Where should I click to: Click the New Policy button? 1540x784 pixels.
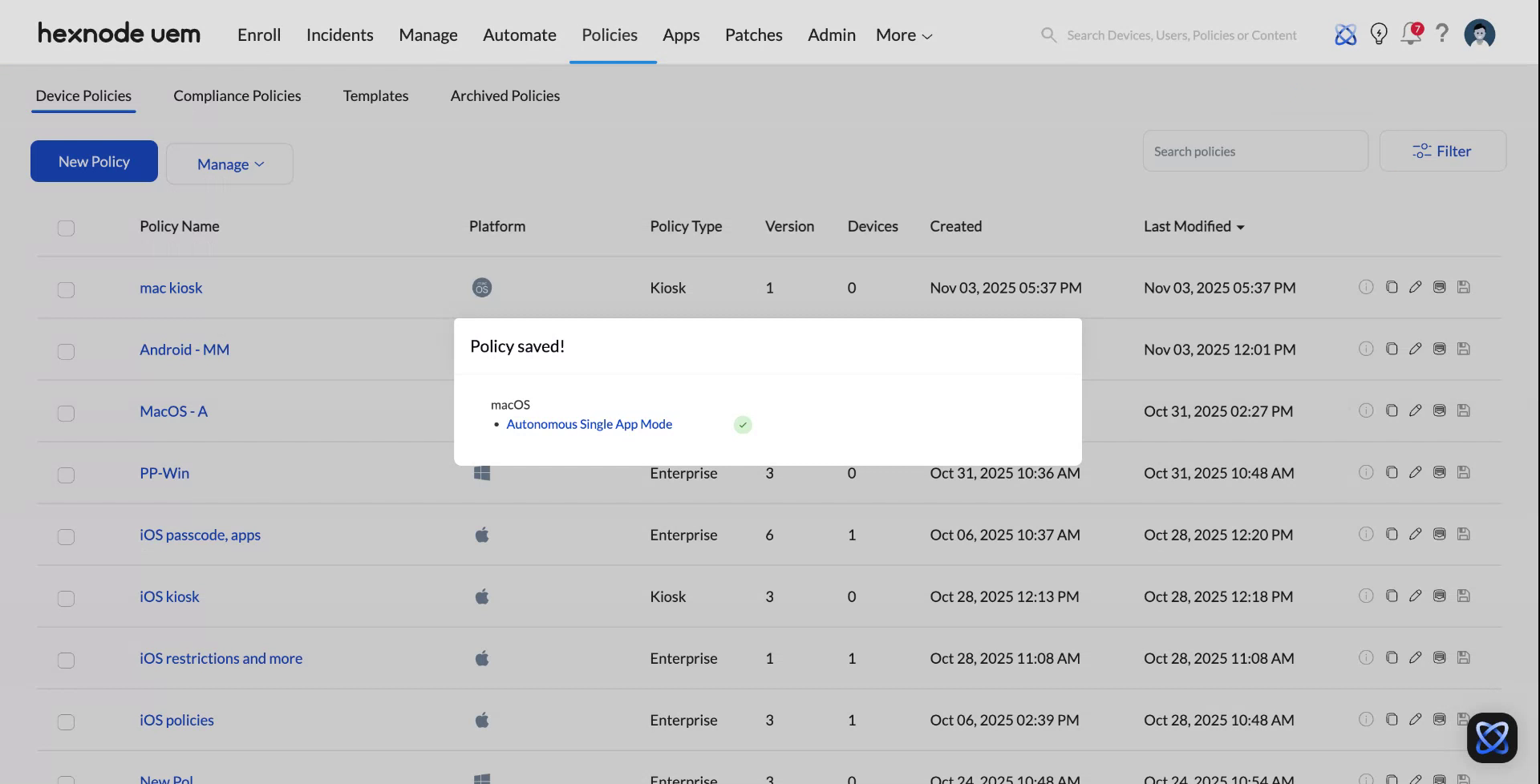[93, 161]
